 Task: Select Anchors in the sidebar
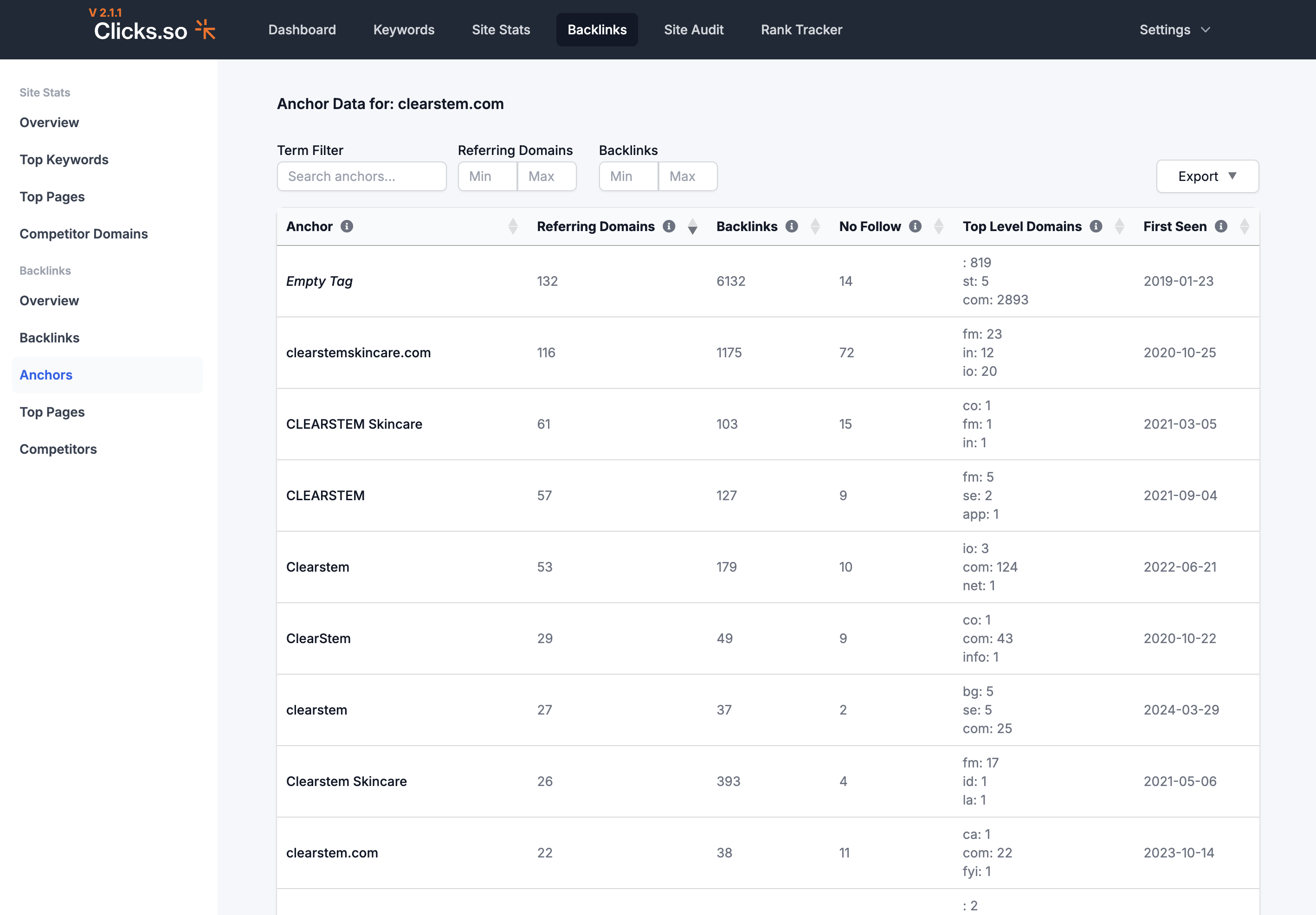(107, 375)
